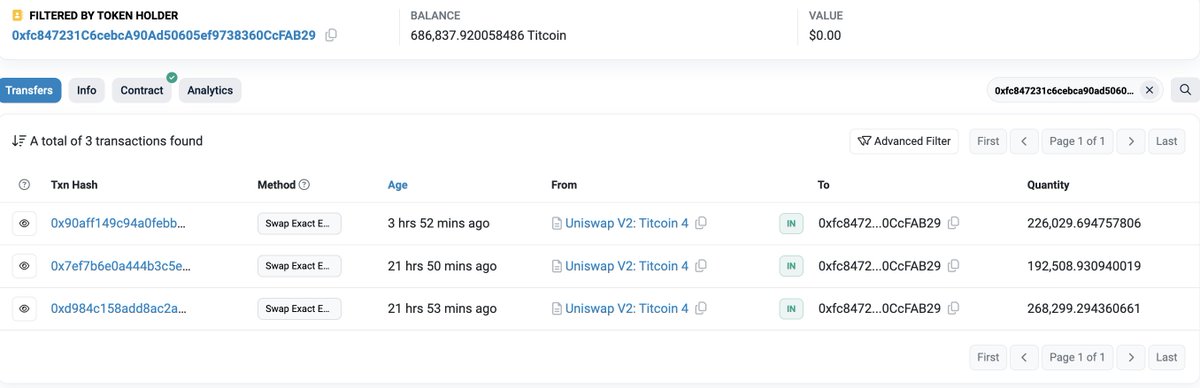This screenshot has width=1200, height=388.
Task: Copy From address in 3 hrs 52 mins row
Action: 701,223
